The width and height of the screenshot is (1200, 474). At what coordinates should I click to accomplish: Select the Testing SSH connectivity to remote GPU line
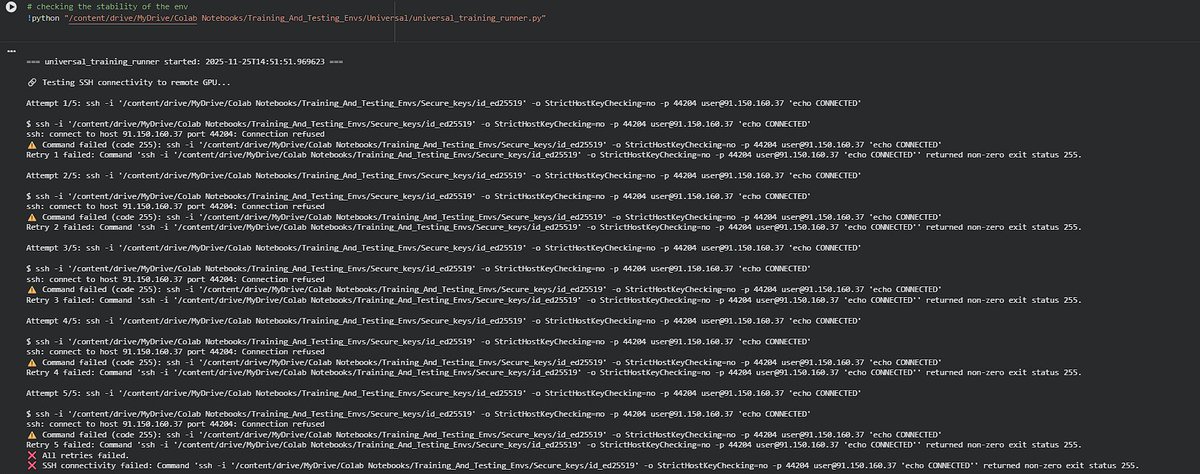(137, 81)
